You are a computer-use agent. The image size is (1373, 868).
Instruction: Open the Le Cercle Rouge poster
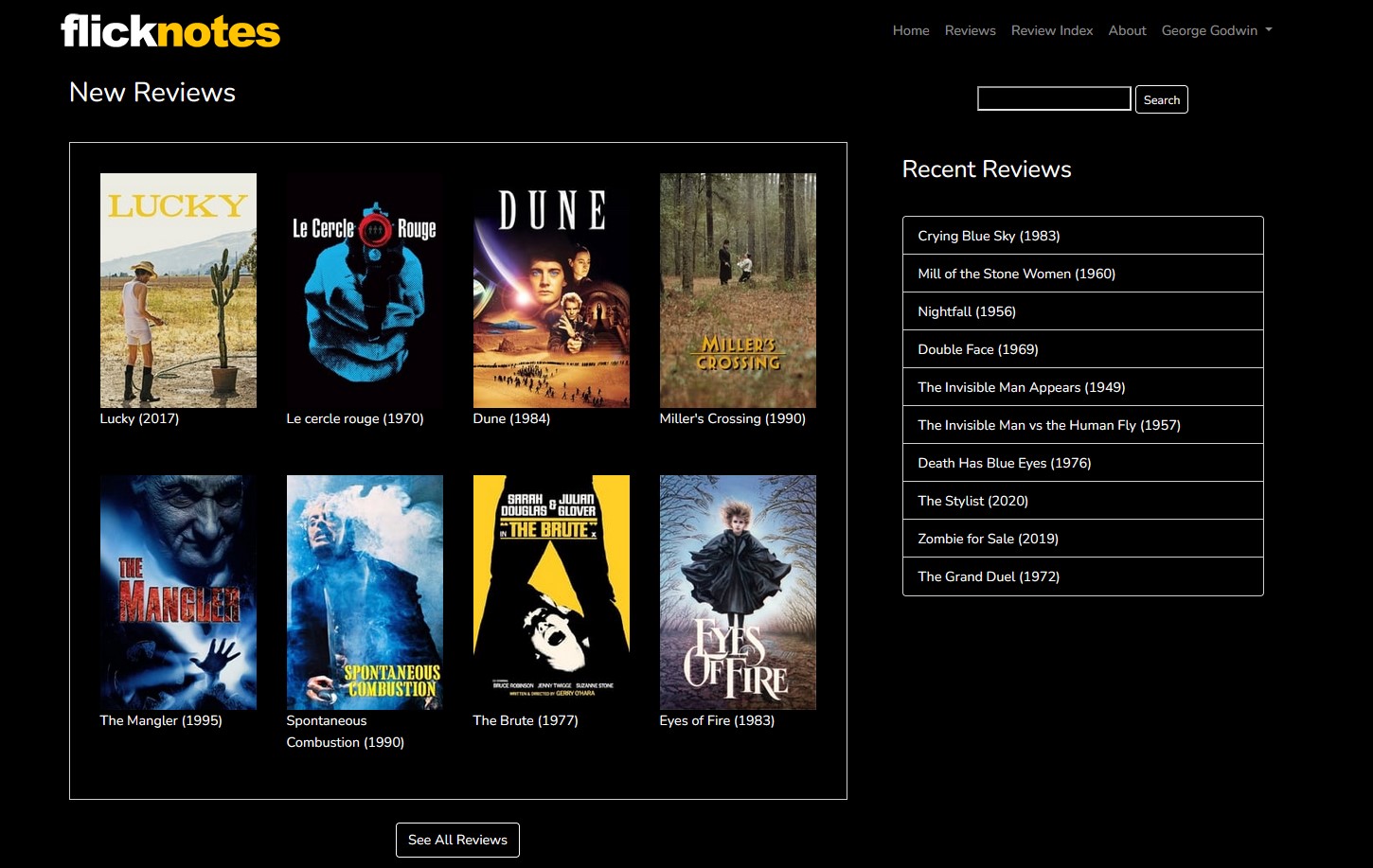(365, 291)
